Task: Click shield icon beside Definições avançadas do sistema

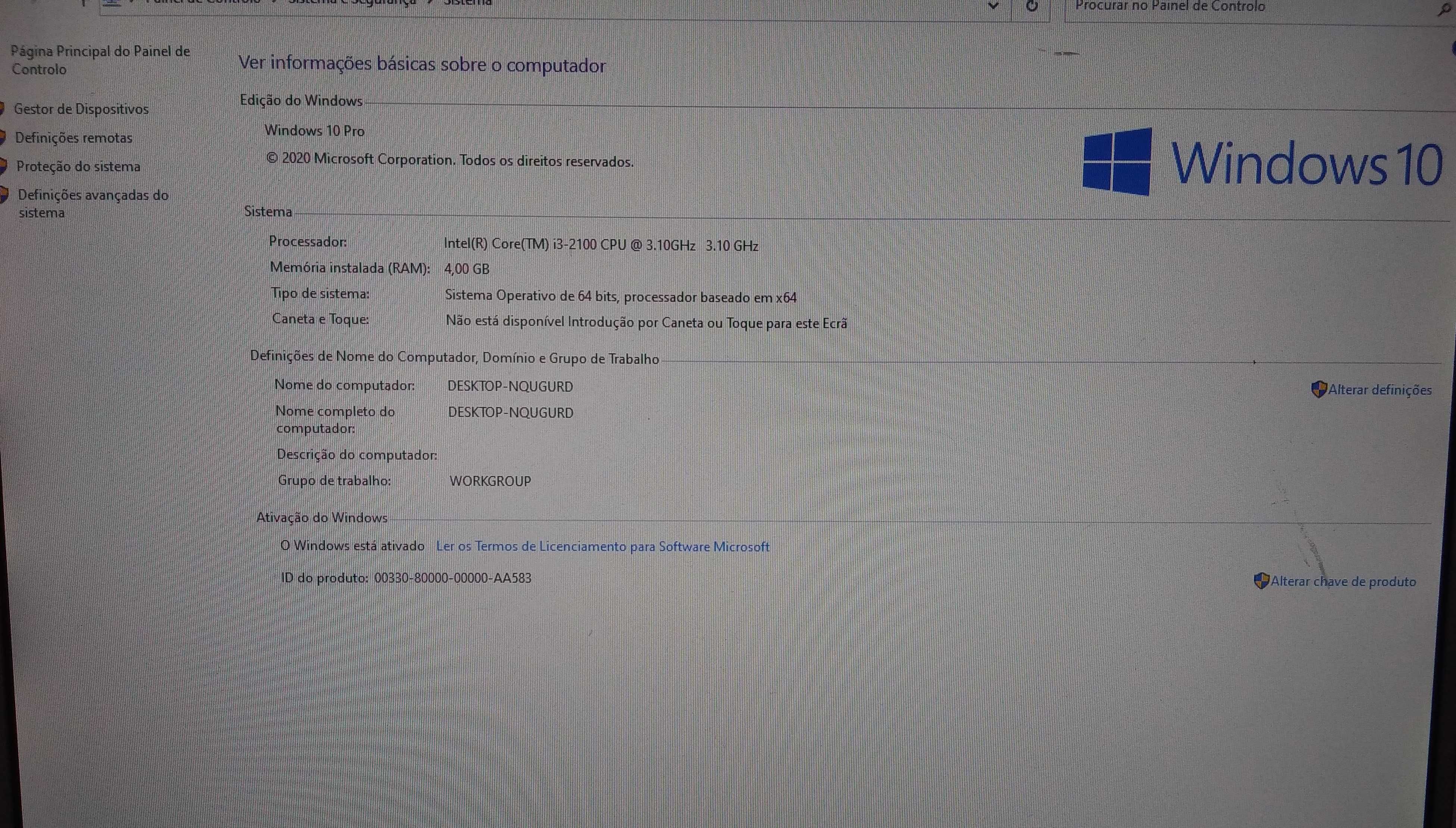Action: [x=4, y=194]
